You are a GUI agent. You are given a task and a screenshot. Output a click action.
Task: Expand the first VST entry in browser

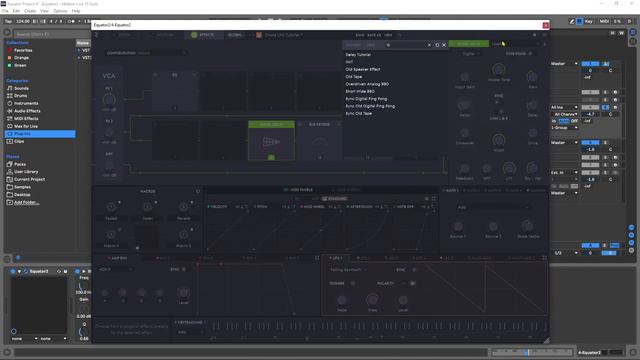point(79,50)
